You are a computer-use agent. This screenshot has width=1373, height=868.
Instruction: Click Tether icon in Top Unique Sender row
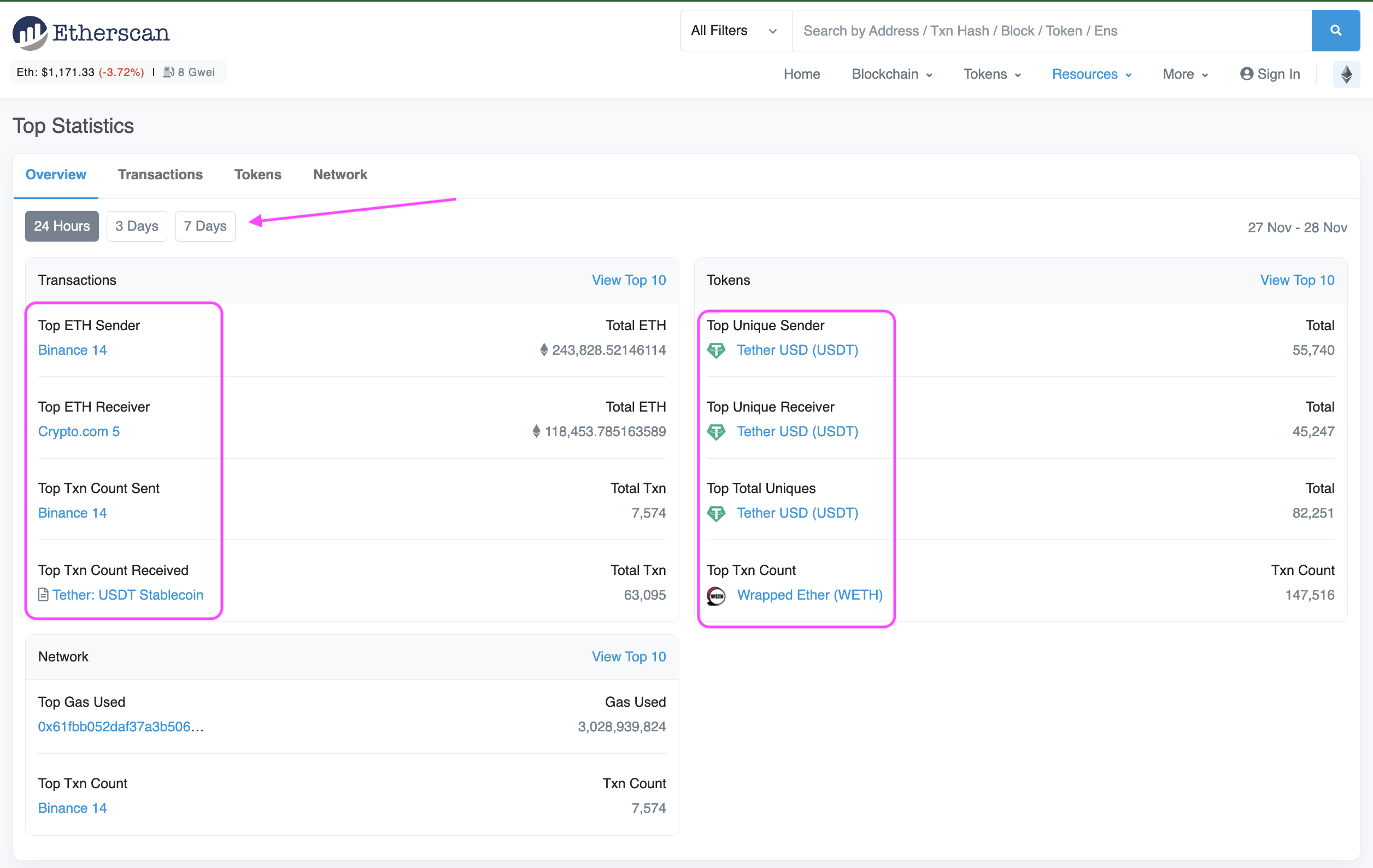(x=716, y=350)
